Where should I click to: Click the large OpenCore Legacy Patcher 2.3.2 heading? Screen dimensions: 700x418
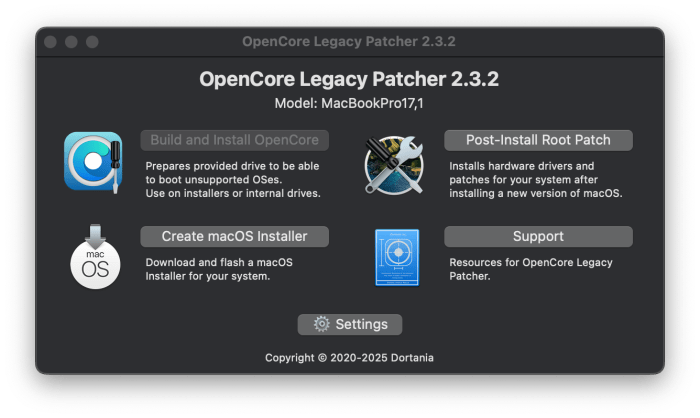349,79
